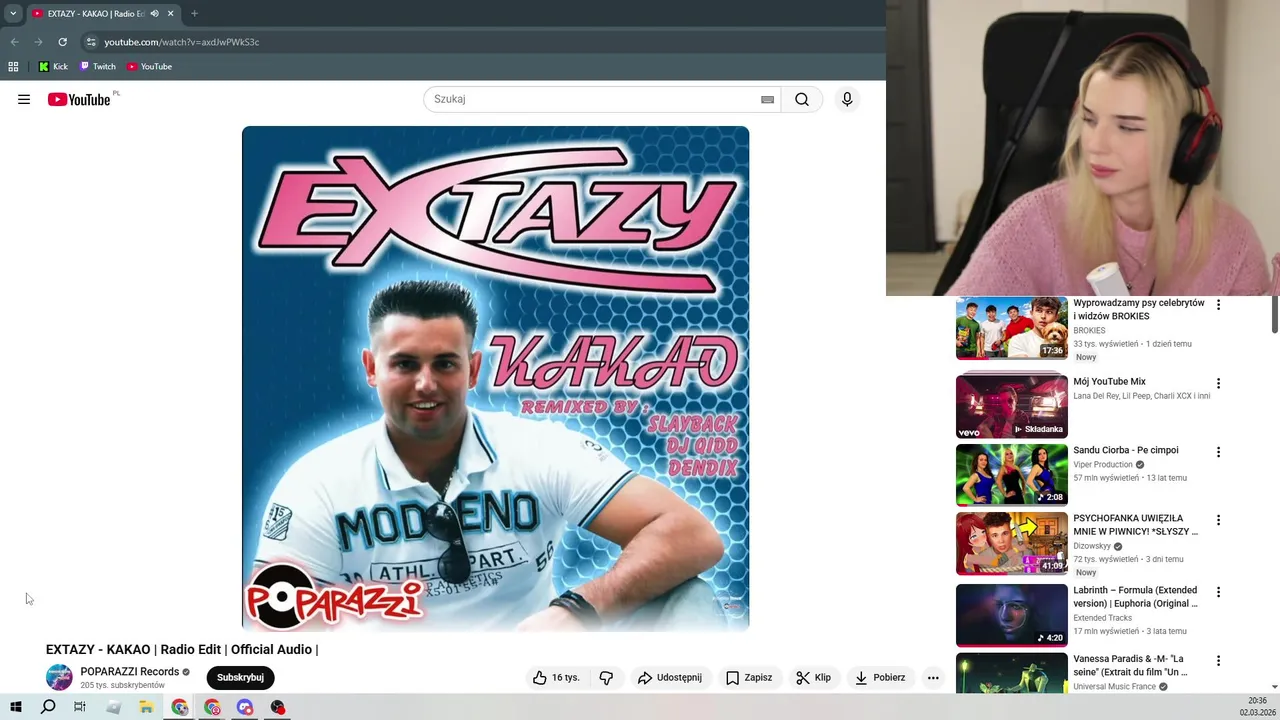1280x720 pixels.
Task: Subscribe with the Subskrybuj button
Action: click(x=240, y=677)
